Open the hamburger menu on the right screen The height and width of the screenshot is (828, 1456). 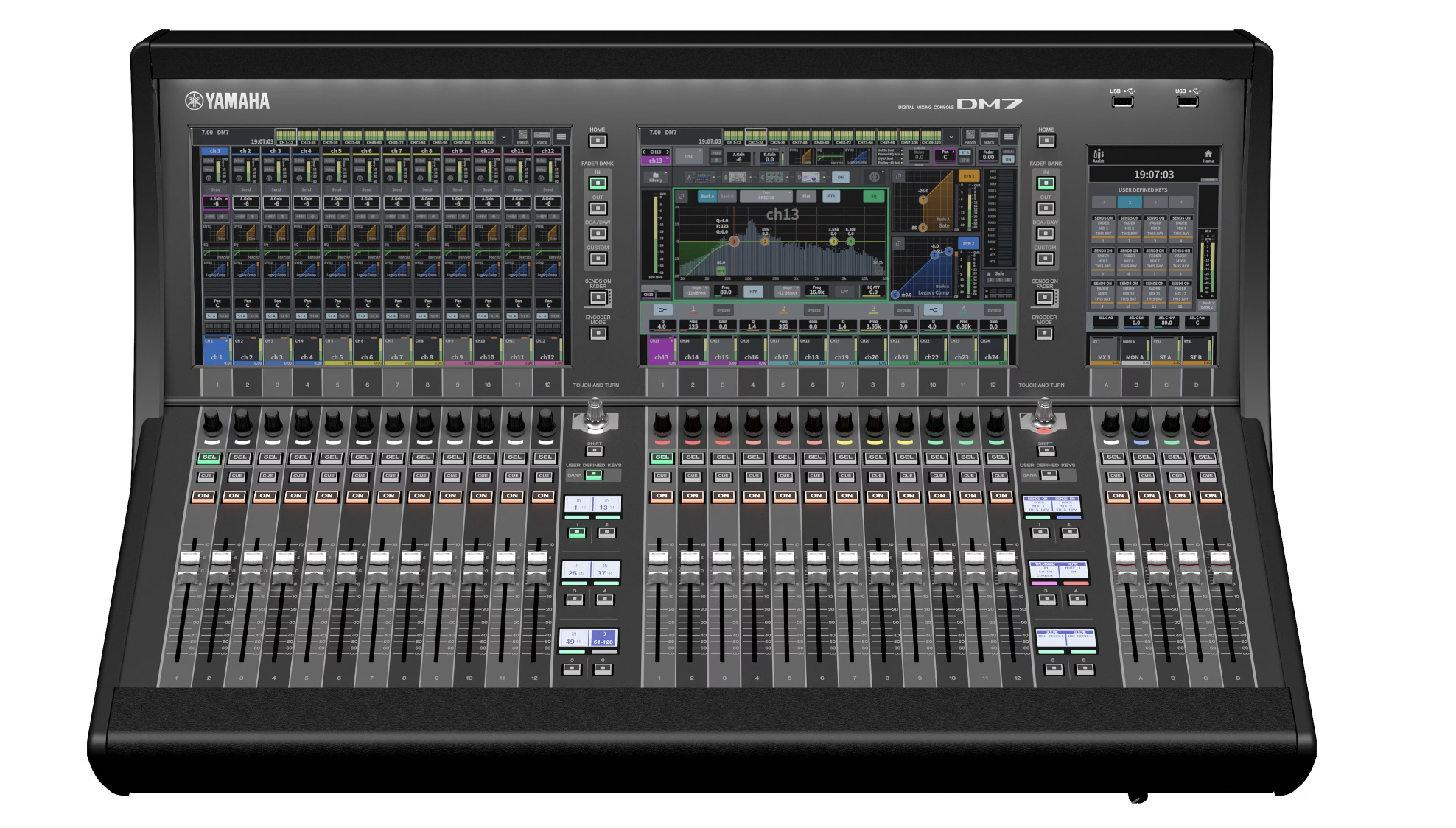1009,138
